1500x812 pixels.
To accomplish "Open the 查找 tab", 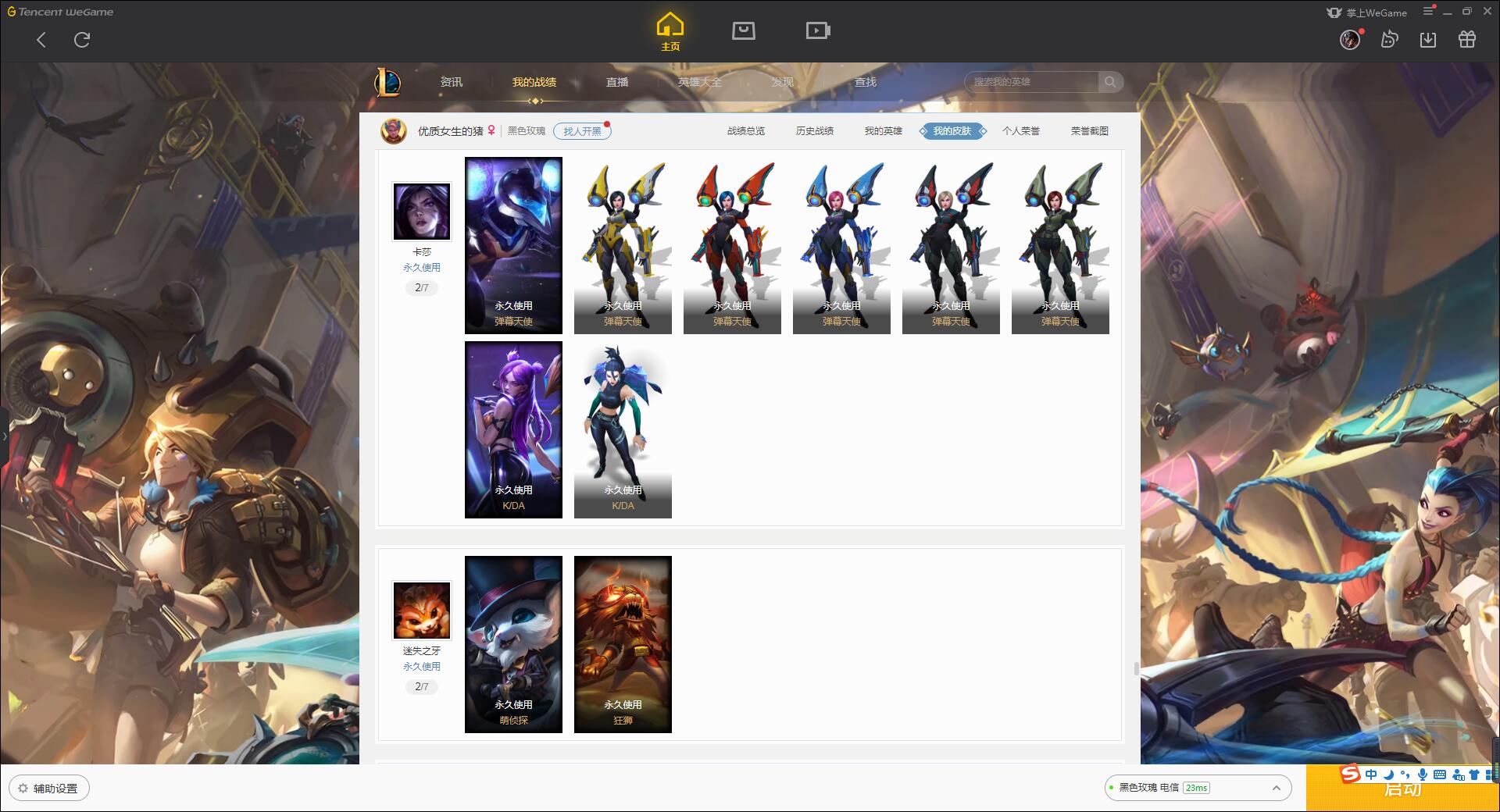I will click(x=866, y=82).
